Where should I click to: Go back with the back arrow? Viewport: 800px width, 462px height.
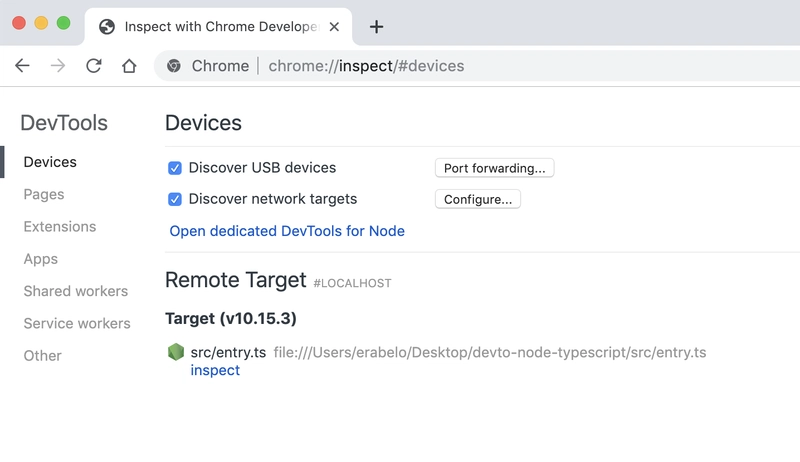click(22, 66)
